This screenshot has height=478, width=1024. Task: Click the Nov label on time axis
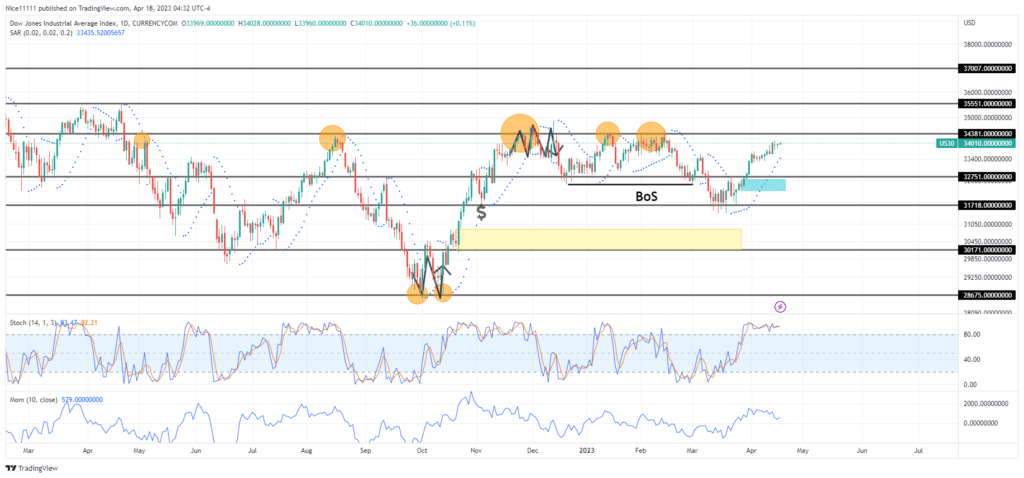point(477,451)
